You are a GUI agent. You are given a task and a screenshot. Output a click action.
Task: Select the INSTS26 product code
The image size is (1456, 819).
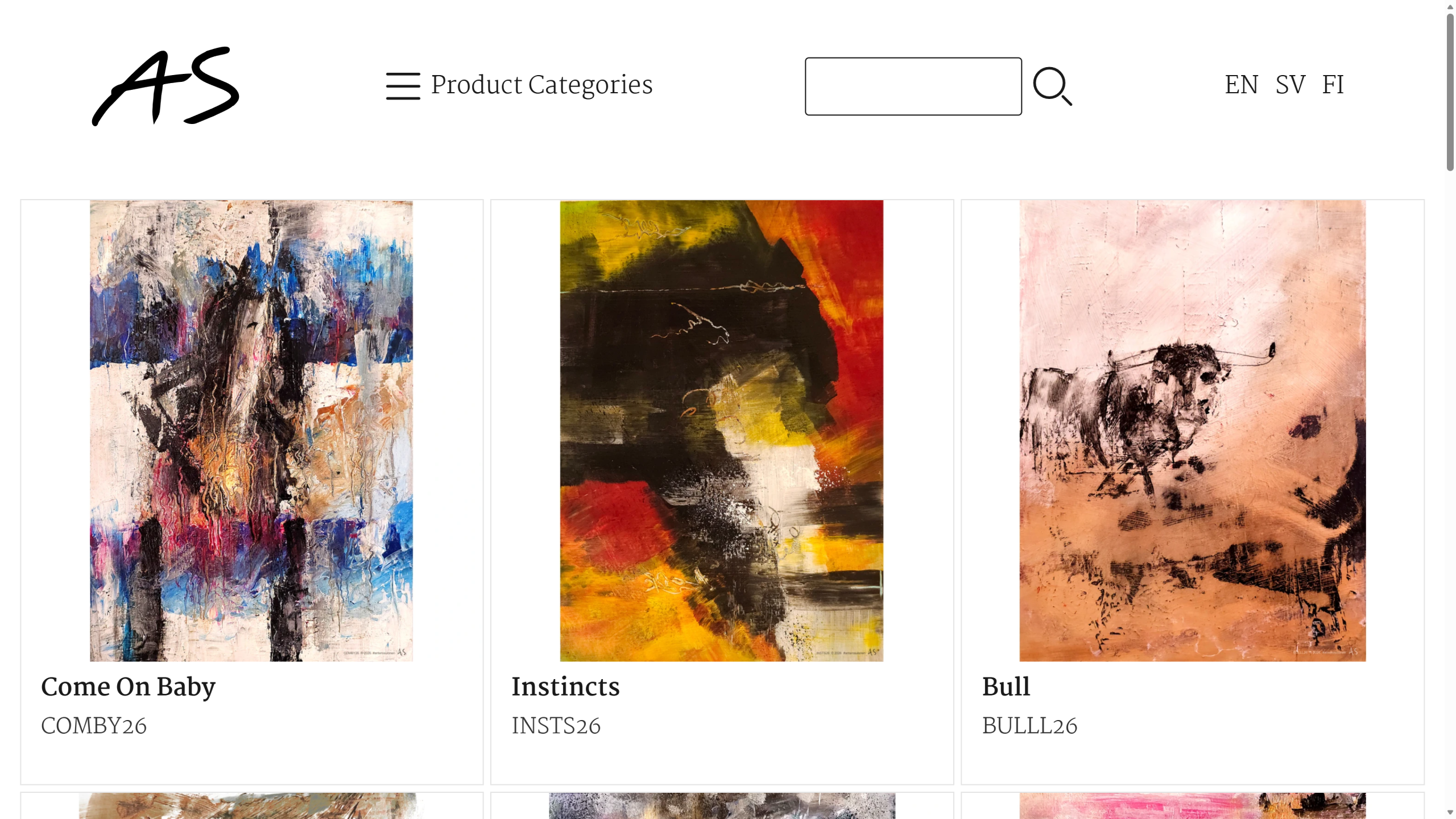(556, 726)
